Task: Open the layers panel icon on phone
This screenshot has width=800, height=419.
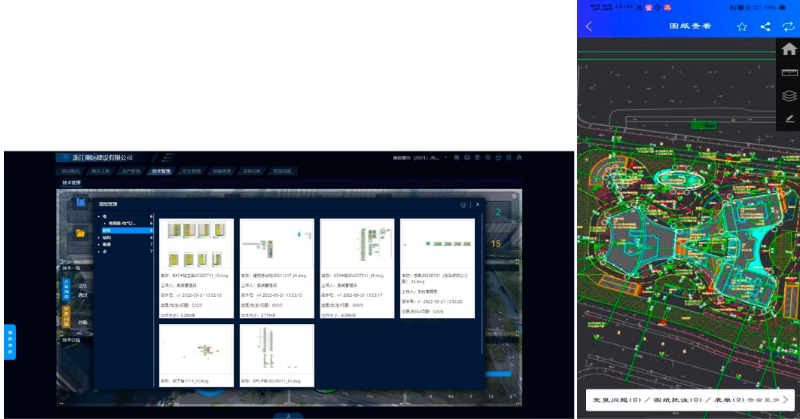Action: coord(789,95)
